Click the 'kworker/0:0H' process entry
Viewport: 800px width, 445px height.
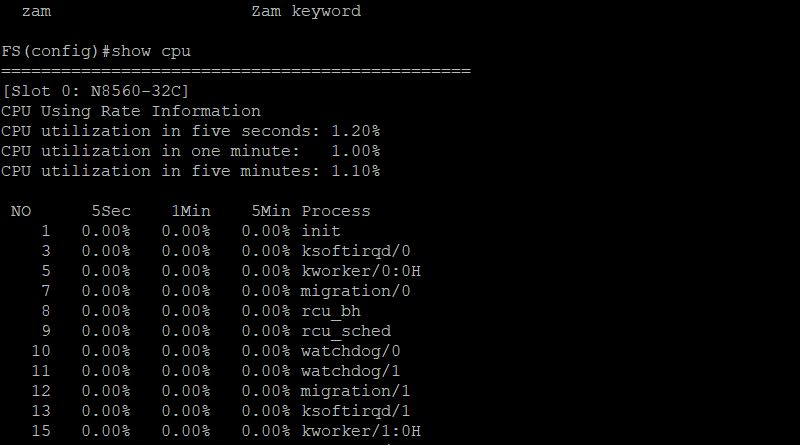[x=361, y=271]
